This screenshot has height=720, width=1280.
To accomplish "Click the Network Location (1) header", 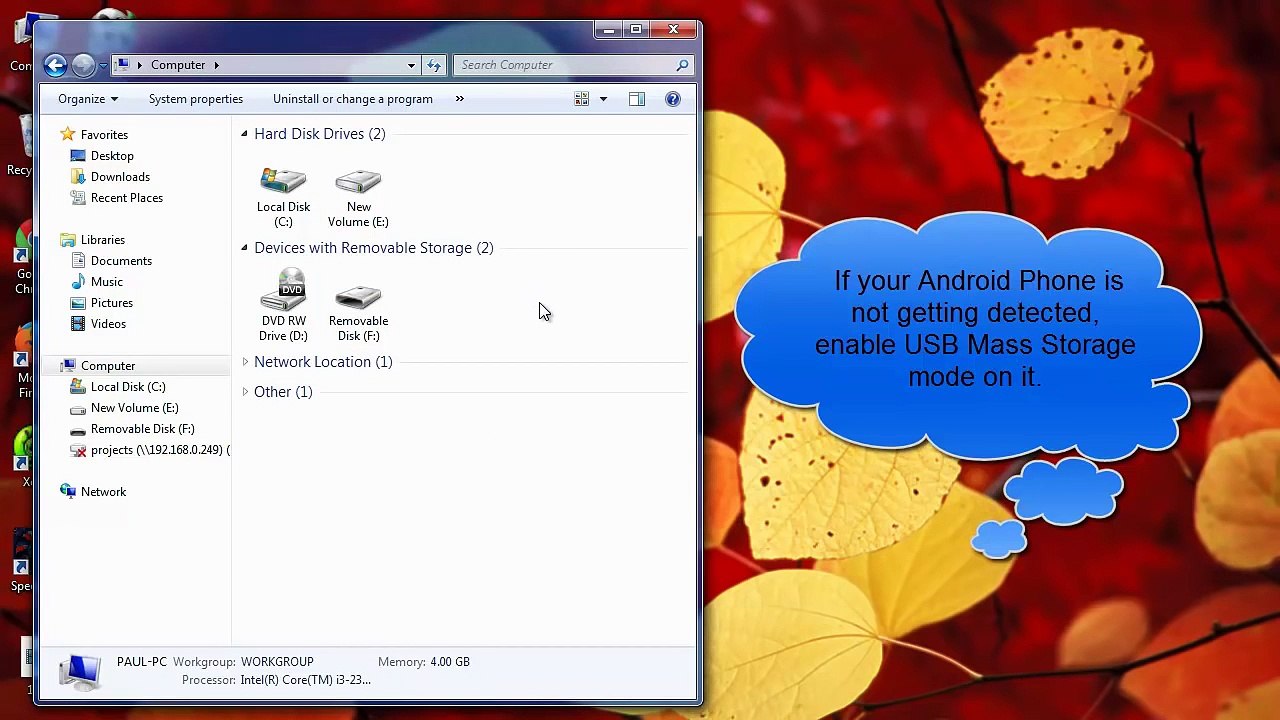I will coord(323,362).
